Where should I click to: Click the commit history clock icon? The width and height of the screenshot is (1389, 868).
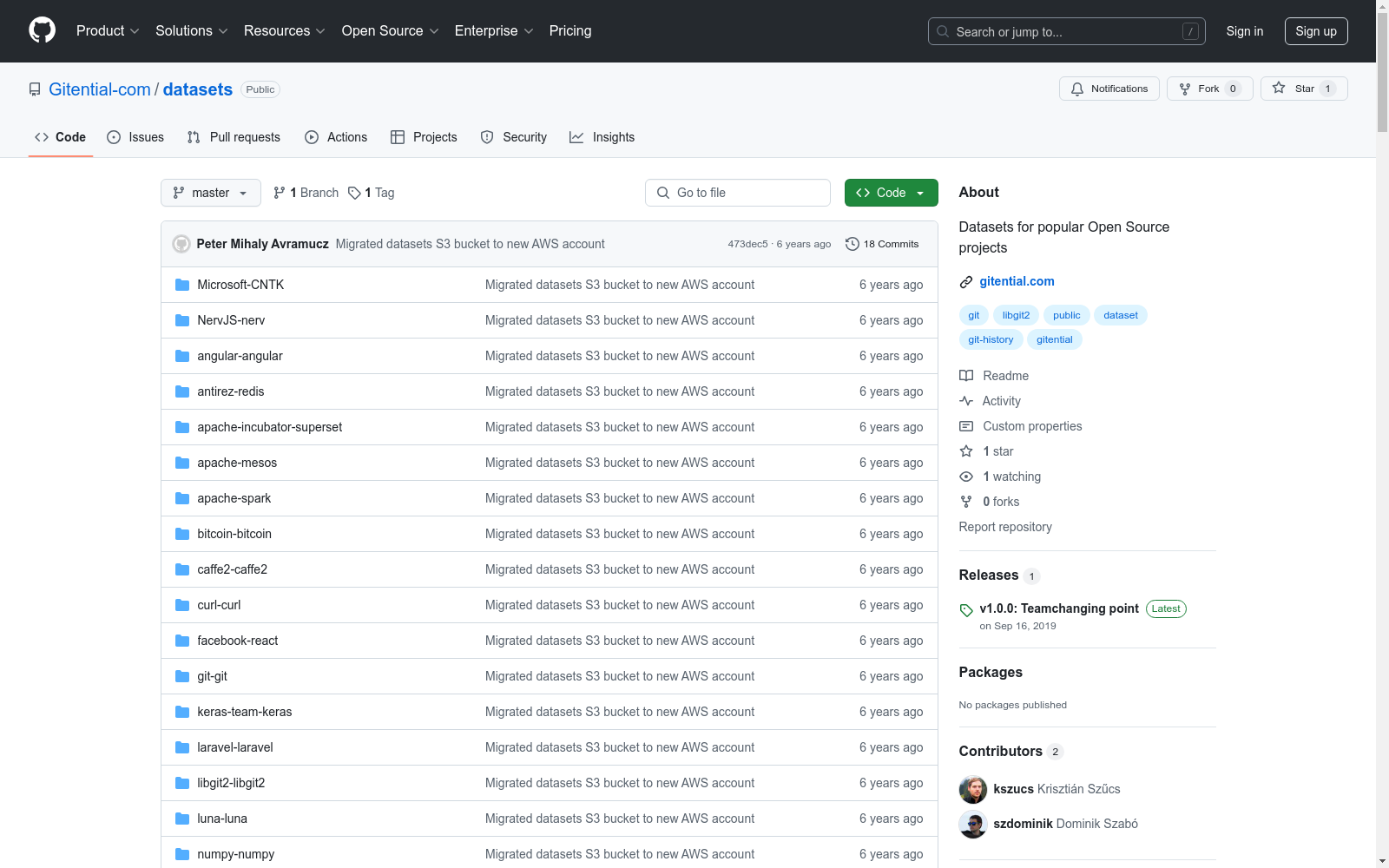coord(852,244)
